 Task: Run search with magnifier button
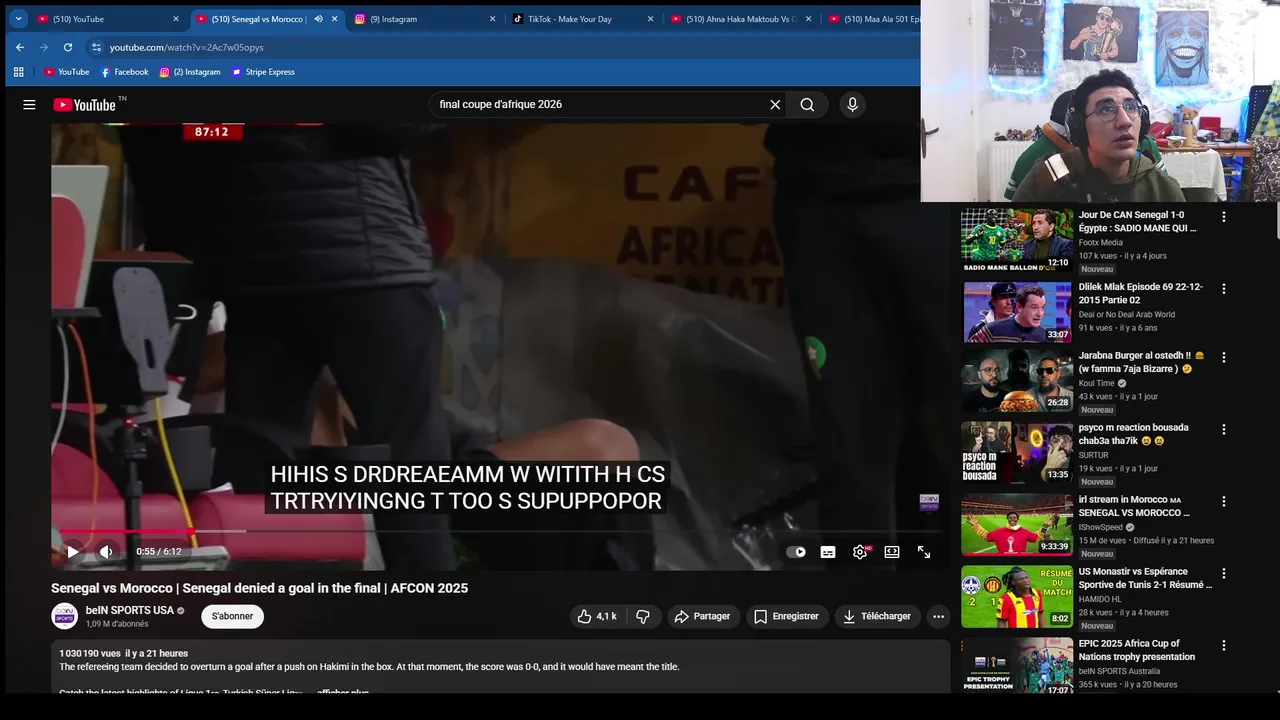[x=807, y=104]
